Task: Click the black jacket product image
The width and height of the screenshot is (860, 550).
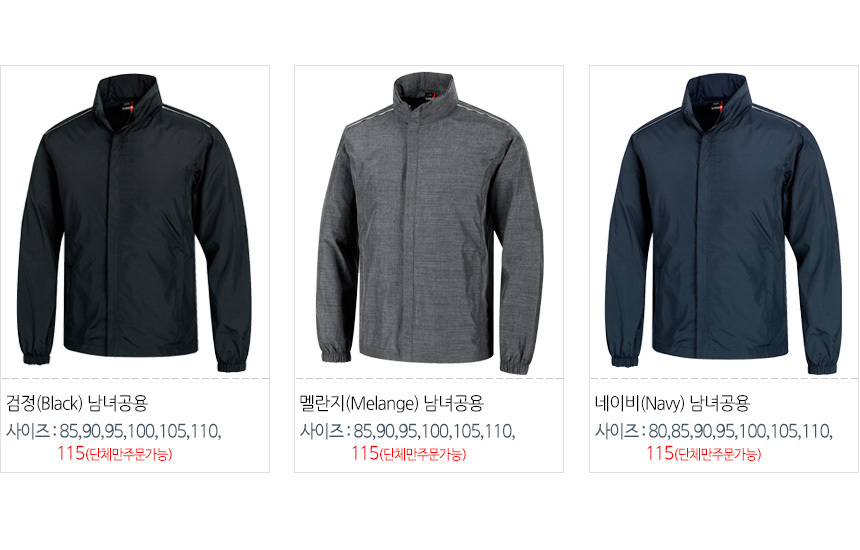Action: click(x=134, y=223)
